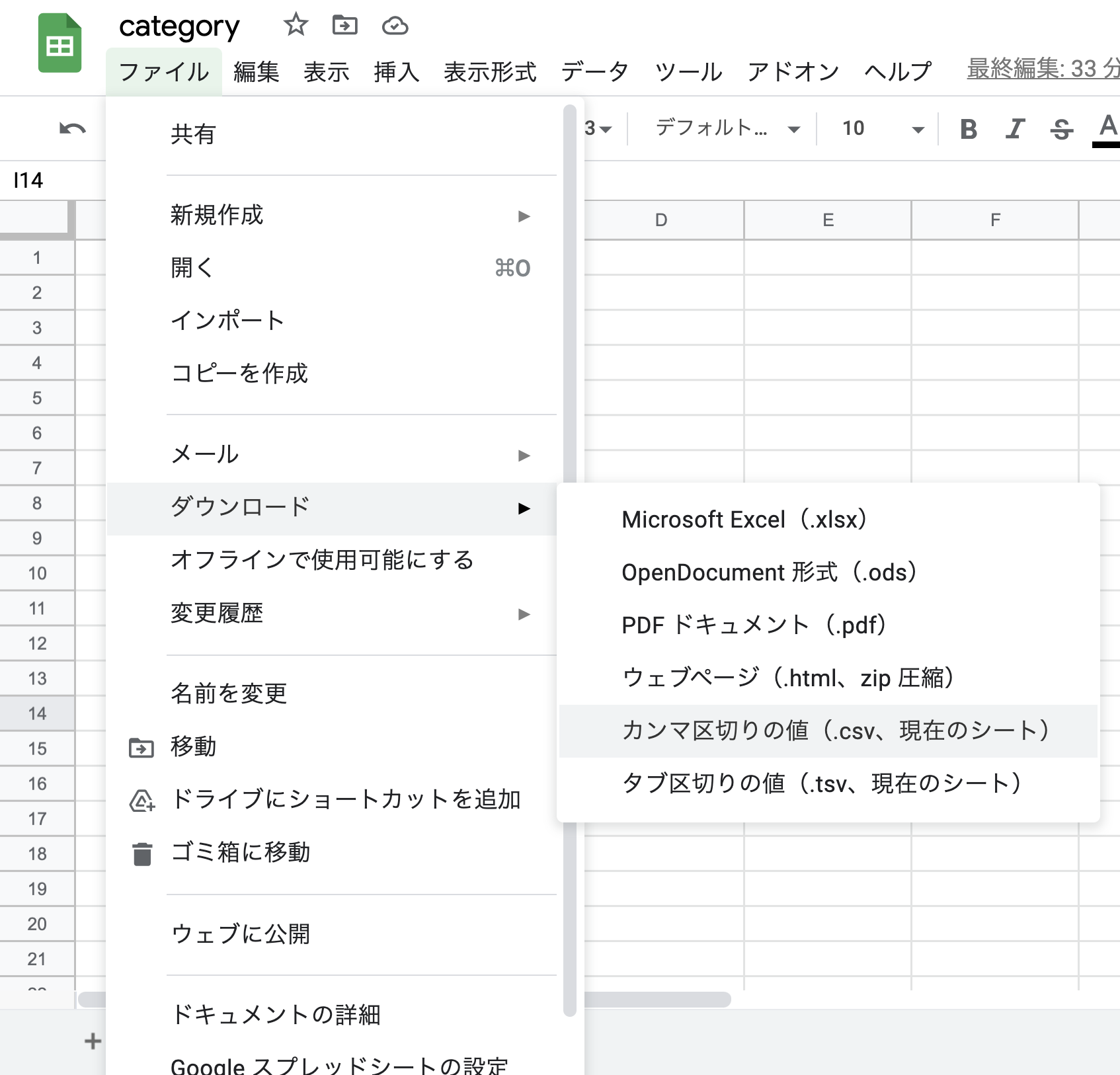The height and width of the screenshot is (1075, 1120).
Task: Click the shortcut icon beside ドライブにショートカットを追加
Action: click(x=141, y=800)
